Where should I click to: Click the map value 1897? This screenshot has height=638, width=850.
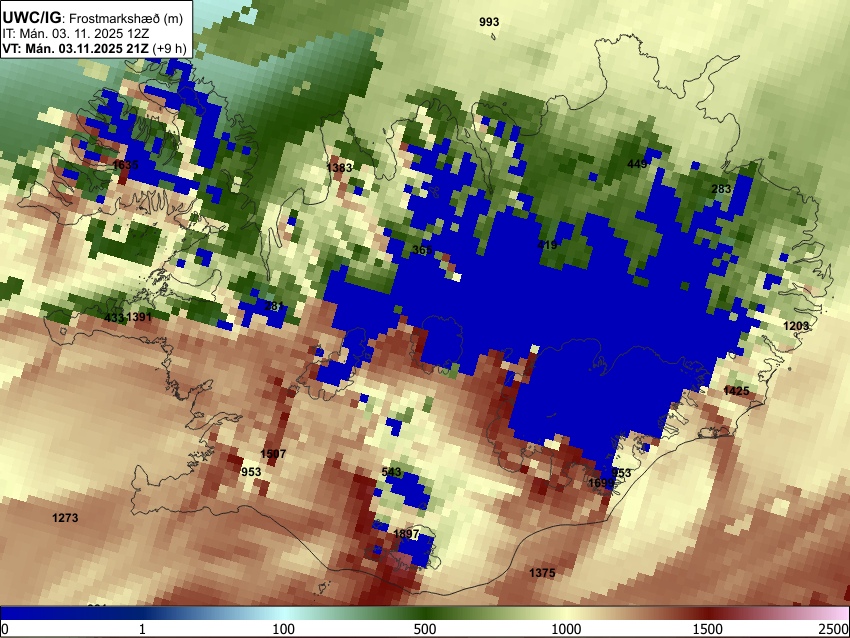(x=406, y=534)
